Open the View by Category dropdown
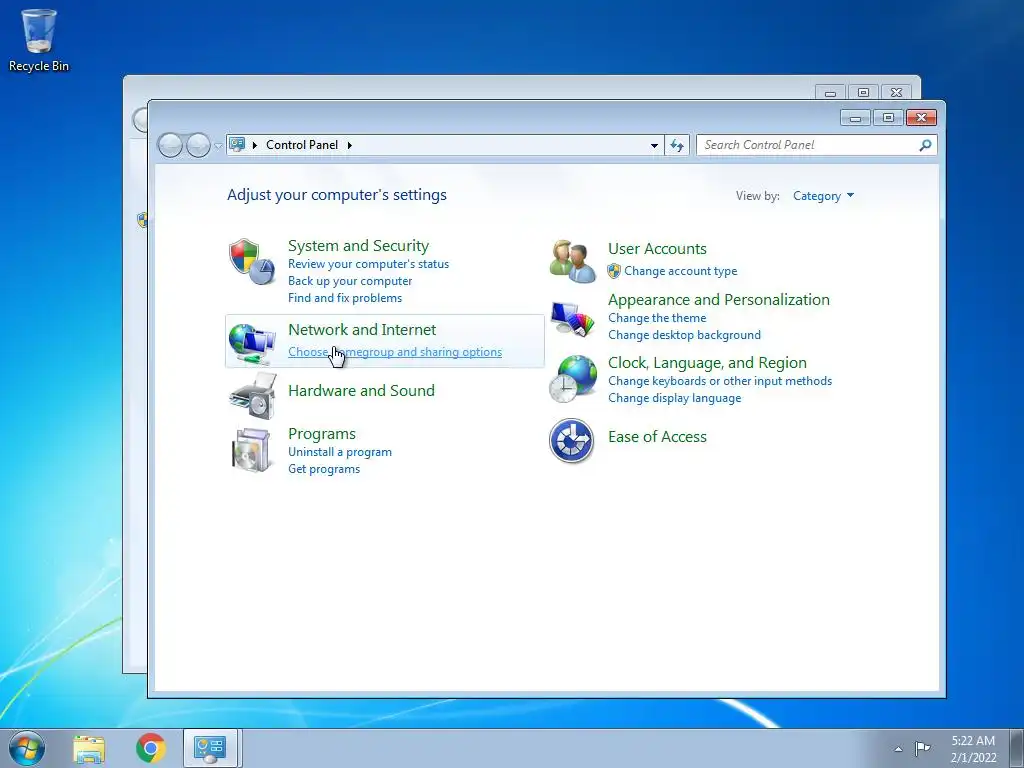The height and width of the screenshot is (768, 1024). tap(824, 196)
